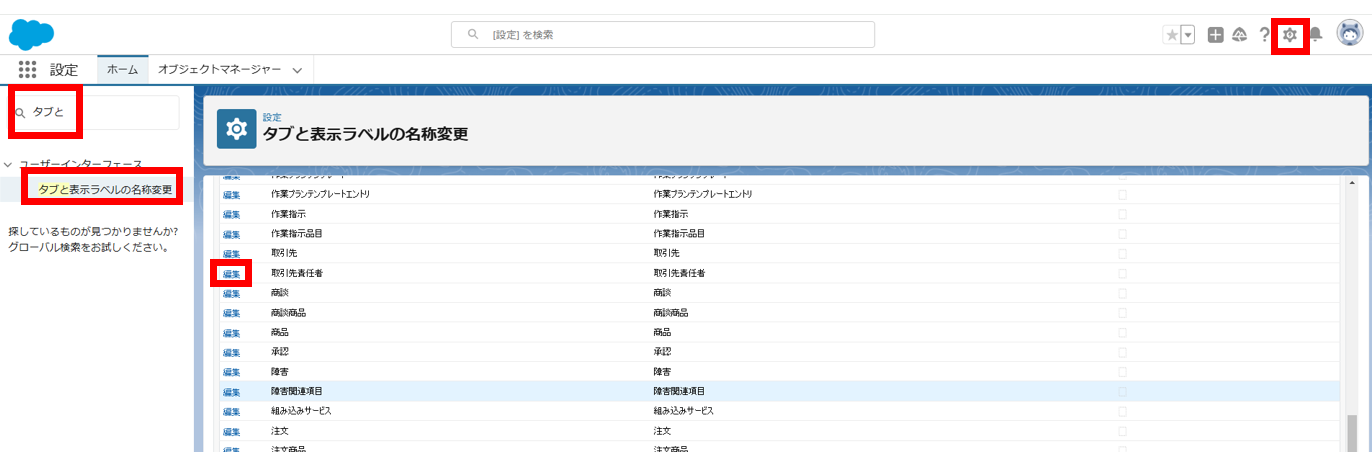Image resolution: width=1372 pixels, height=452 pixels.
Task: Open the global actions plus icon
Action: (1215, 35)
